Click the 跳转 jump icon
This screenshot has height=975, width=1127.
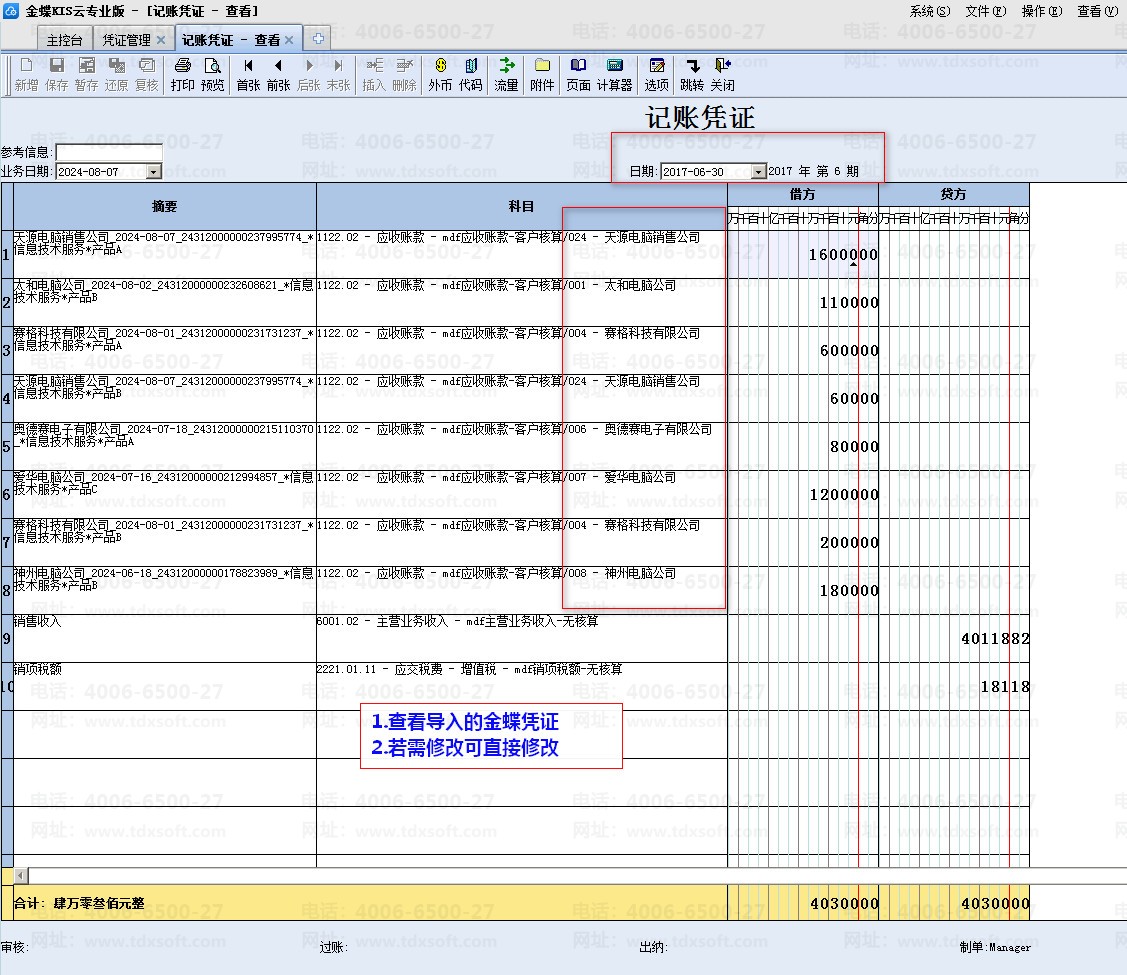(x=691, y=74)
